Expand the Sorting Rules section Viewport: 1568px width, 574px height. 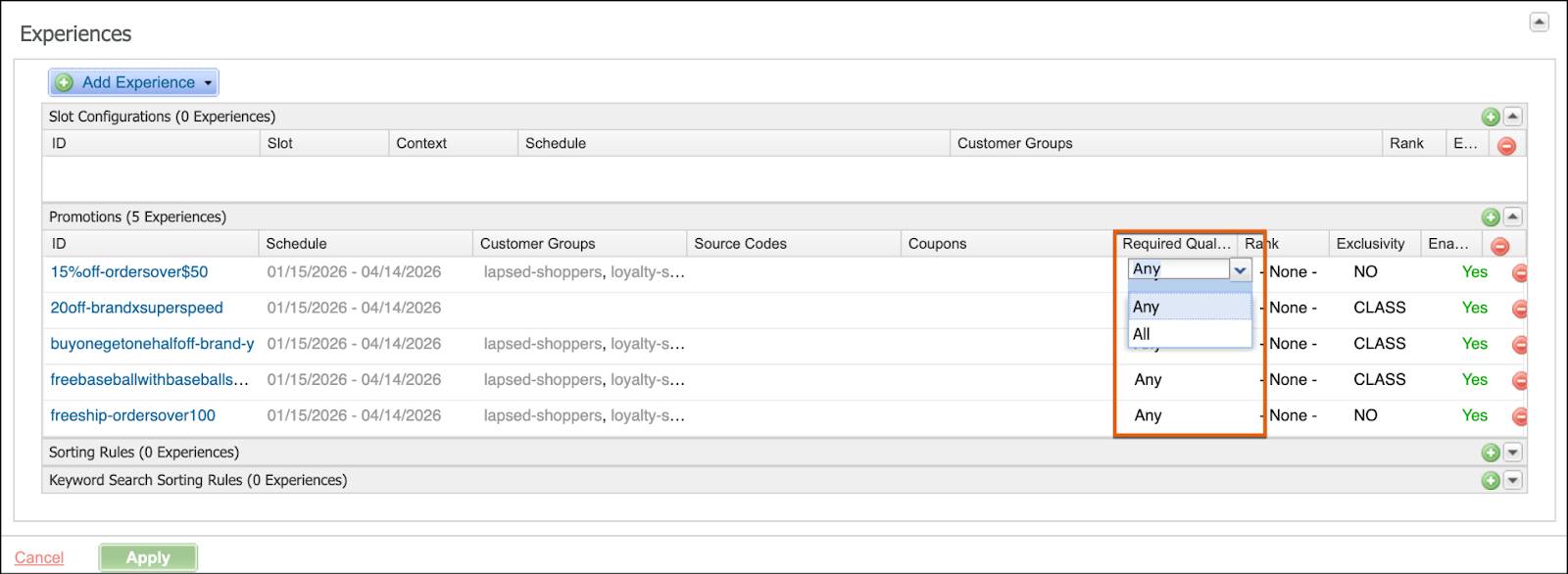coord(1512,453)
